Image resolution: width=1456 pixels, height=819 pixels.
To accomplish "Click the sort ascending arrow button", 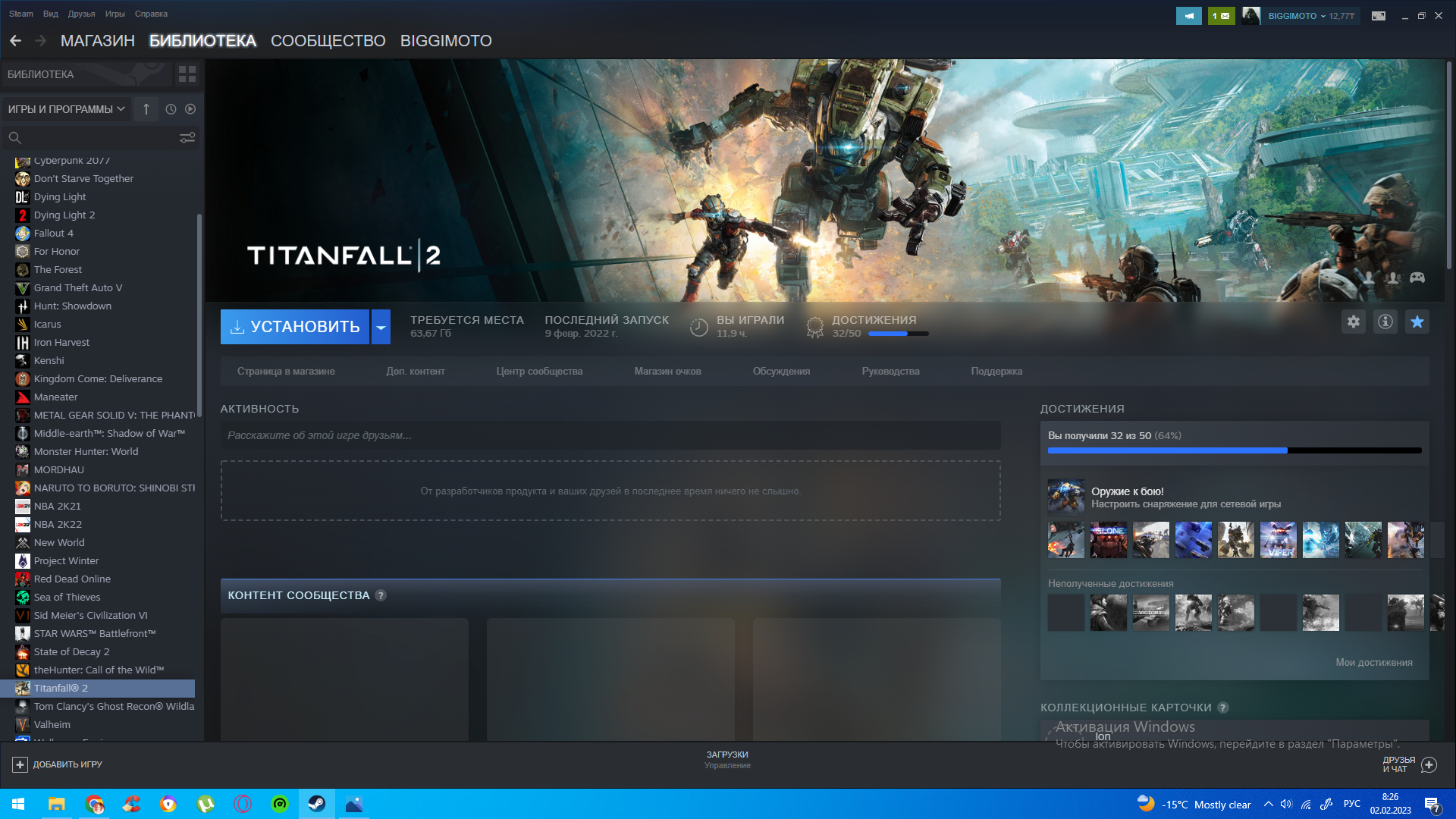I will [x=146, y=109].
